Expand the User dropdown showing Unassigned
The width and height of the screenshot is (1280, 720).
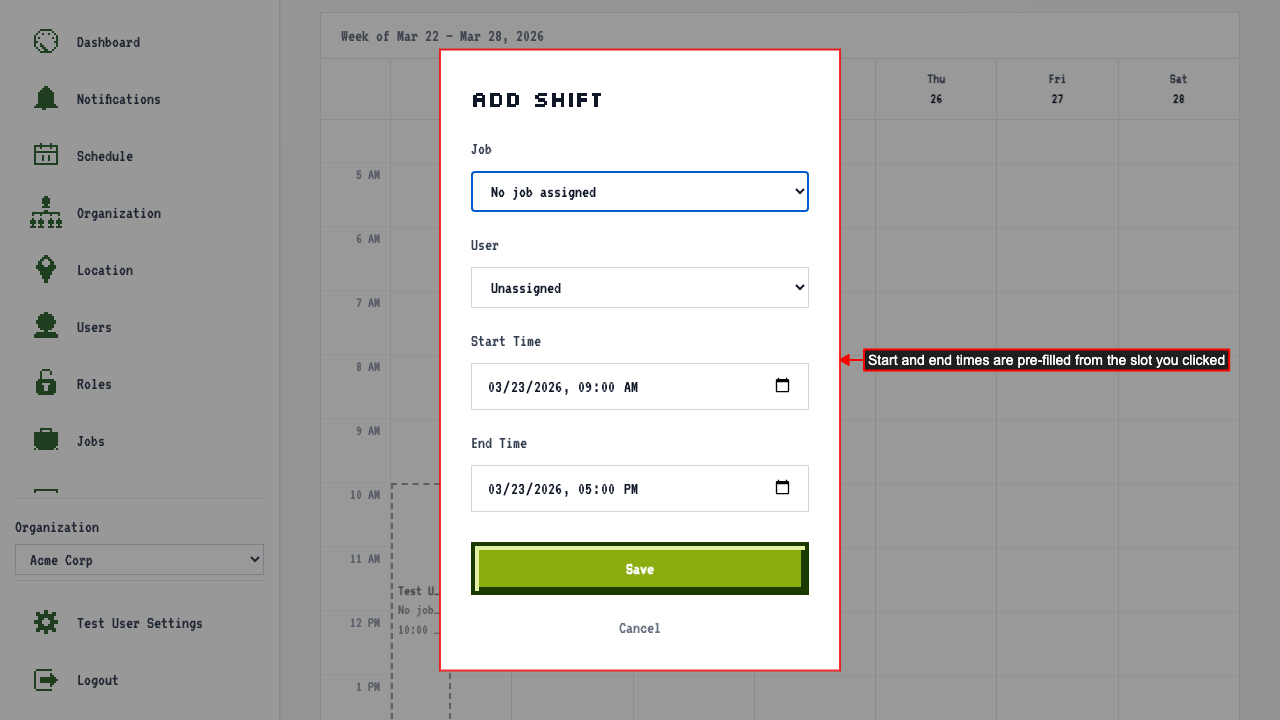point(640,288)
